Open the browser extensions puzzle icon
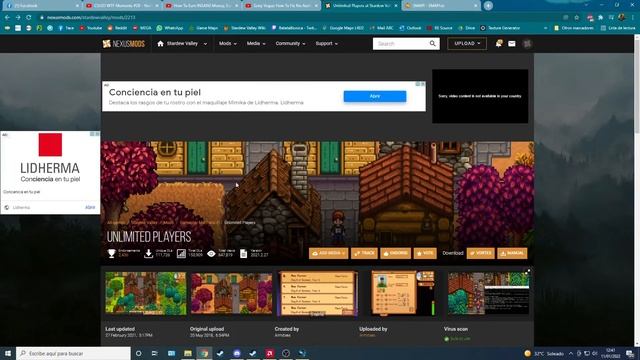The image size is (640, 360). pos(600,18)
